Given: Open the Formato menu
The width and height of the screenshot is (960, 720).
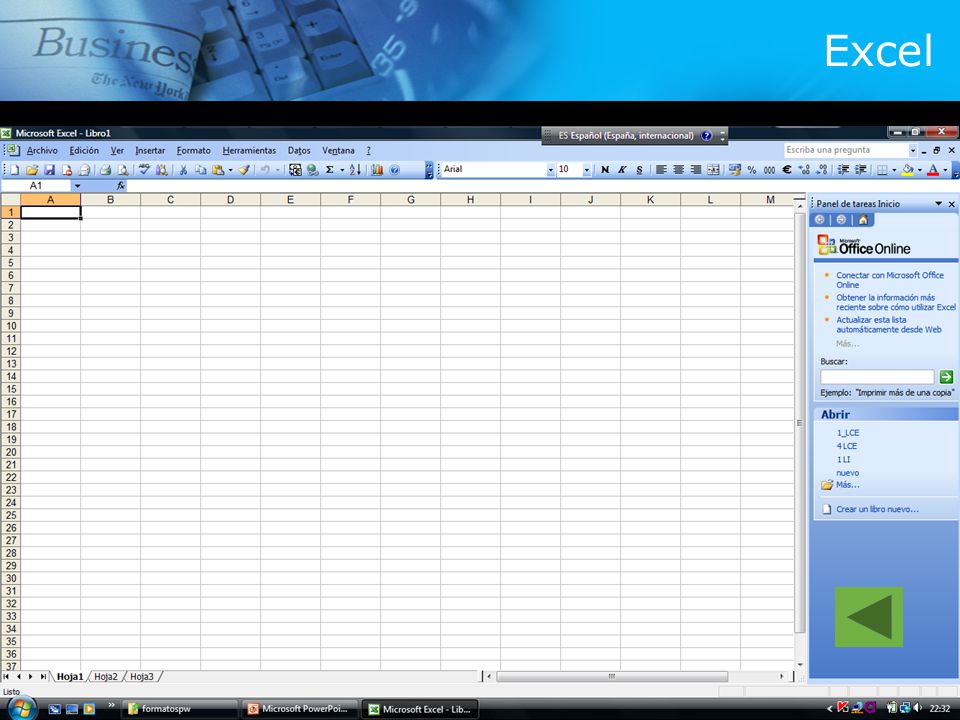Looking at the screenshot, I should click(x=193, y=151).
